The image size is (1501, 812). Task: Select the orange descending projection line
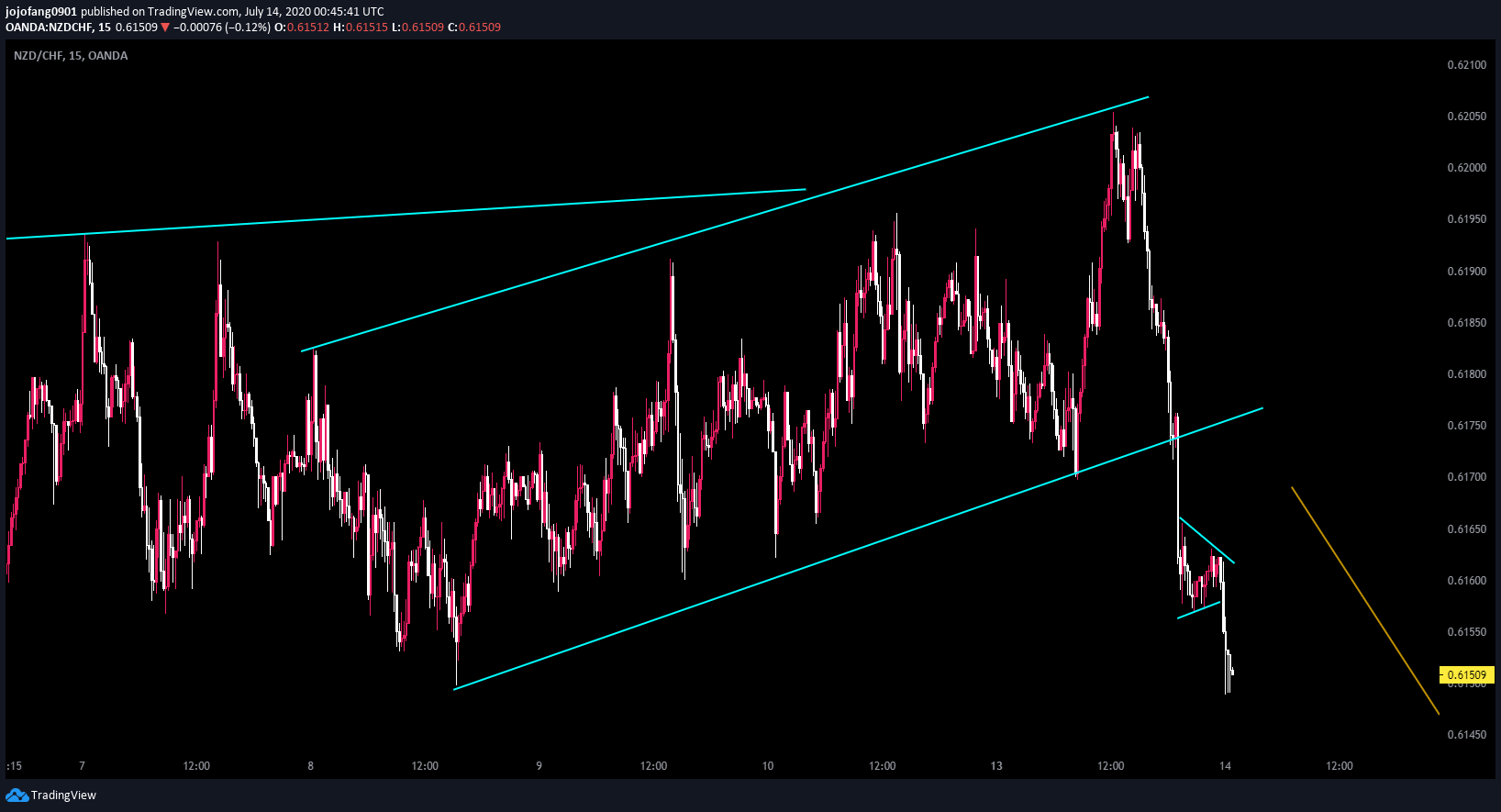(x=1365, y=600)
